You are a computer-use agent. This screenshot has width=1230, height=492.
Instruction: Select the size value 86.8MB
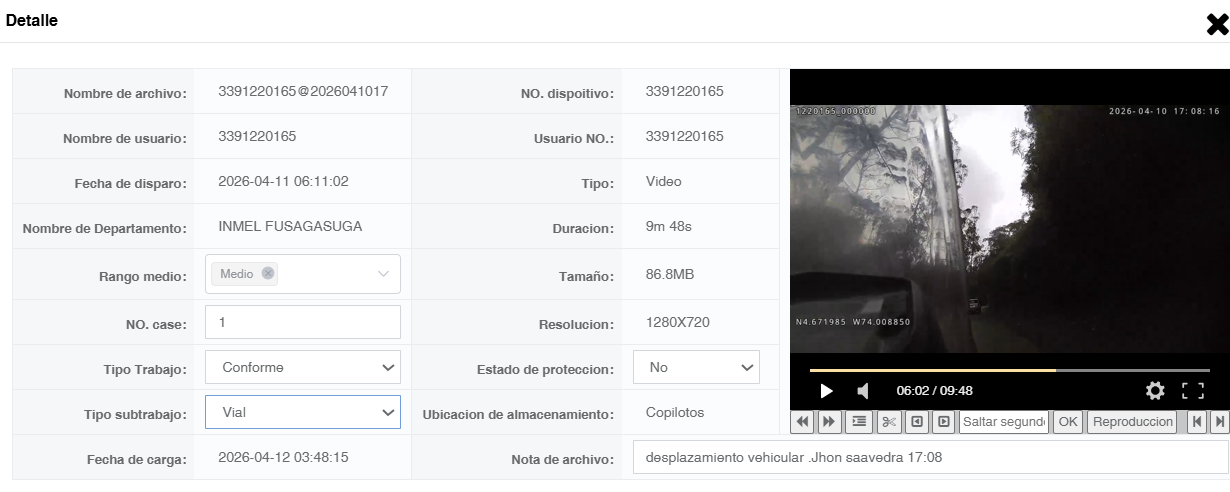click(x=670, y=274)
